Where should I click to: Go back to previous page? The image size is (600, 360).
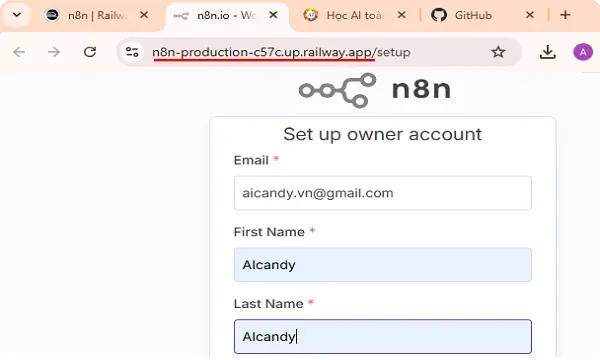click(x=19, y=52)
